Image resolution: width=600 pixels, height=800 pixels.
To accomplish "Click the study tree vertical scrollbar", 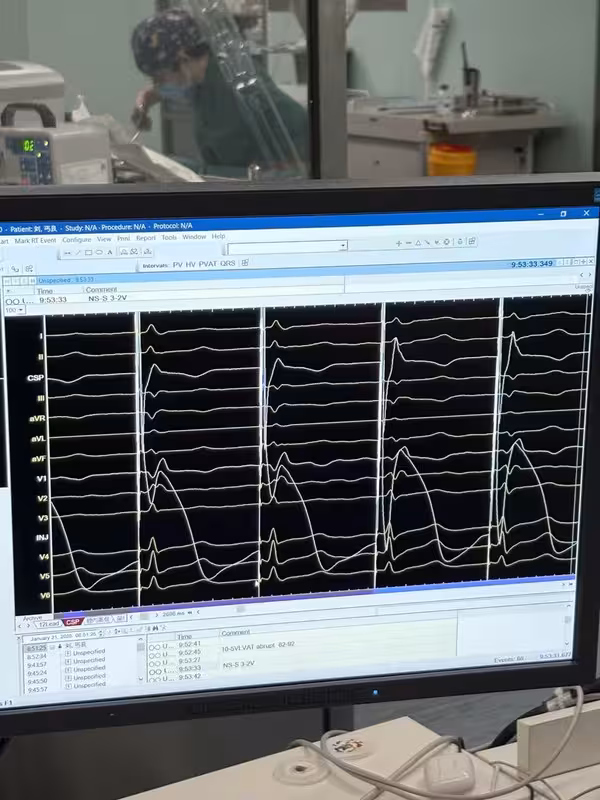I will [x=141, y=659].
